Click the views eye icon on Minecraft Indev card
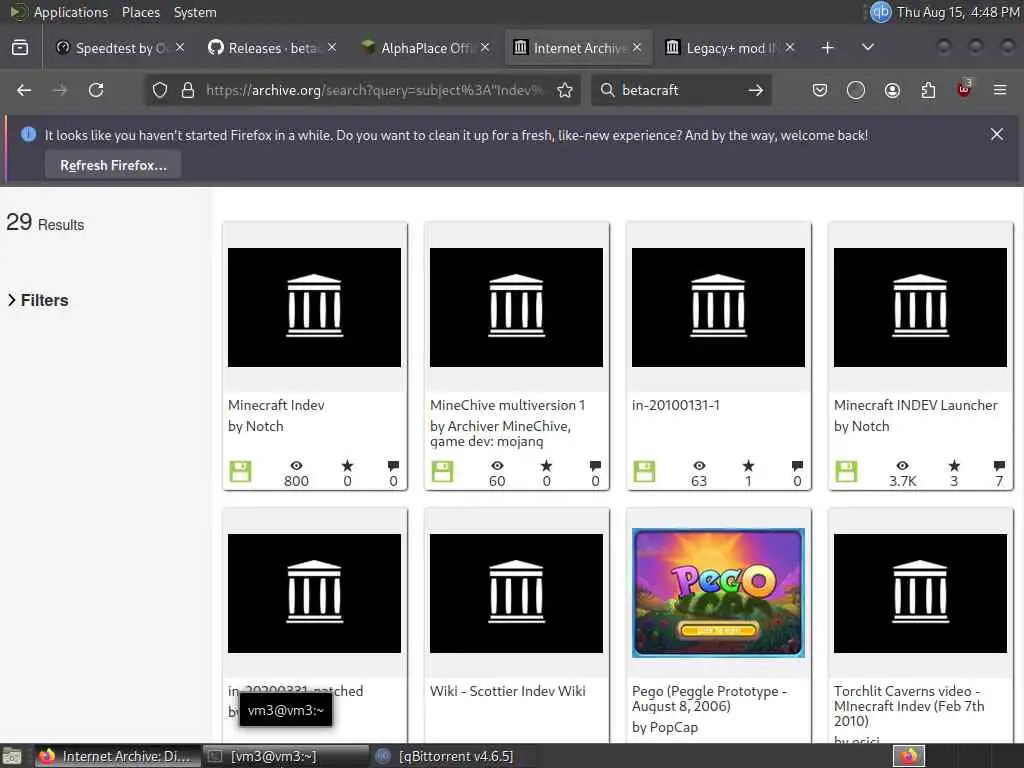The height and width of the screenshot is (768, 1024). pyautogui.click(x=296, y=466)
